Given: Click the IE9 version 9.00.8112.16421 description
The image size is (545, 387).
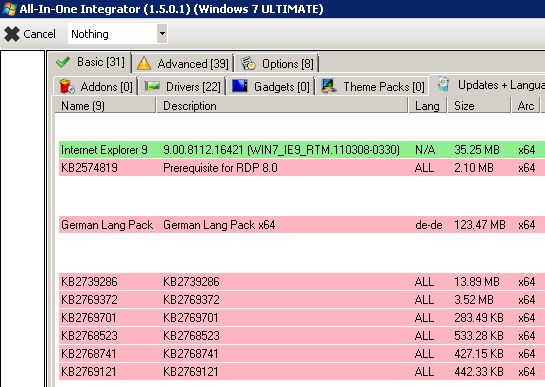Looking at the screenshot, I should (x=282, y=150).
